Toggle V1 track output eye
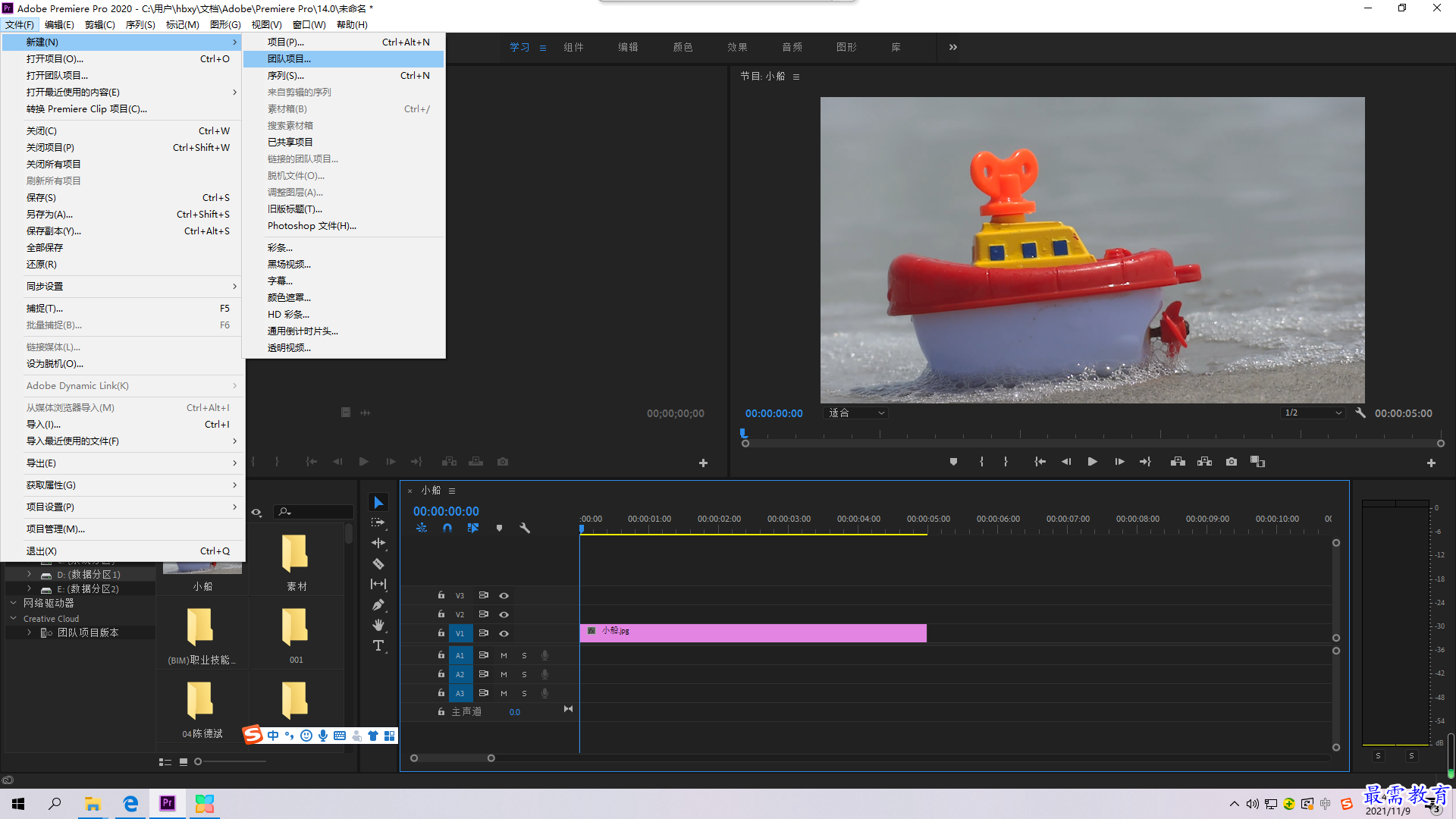 504,633
